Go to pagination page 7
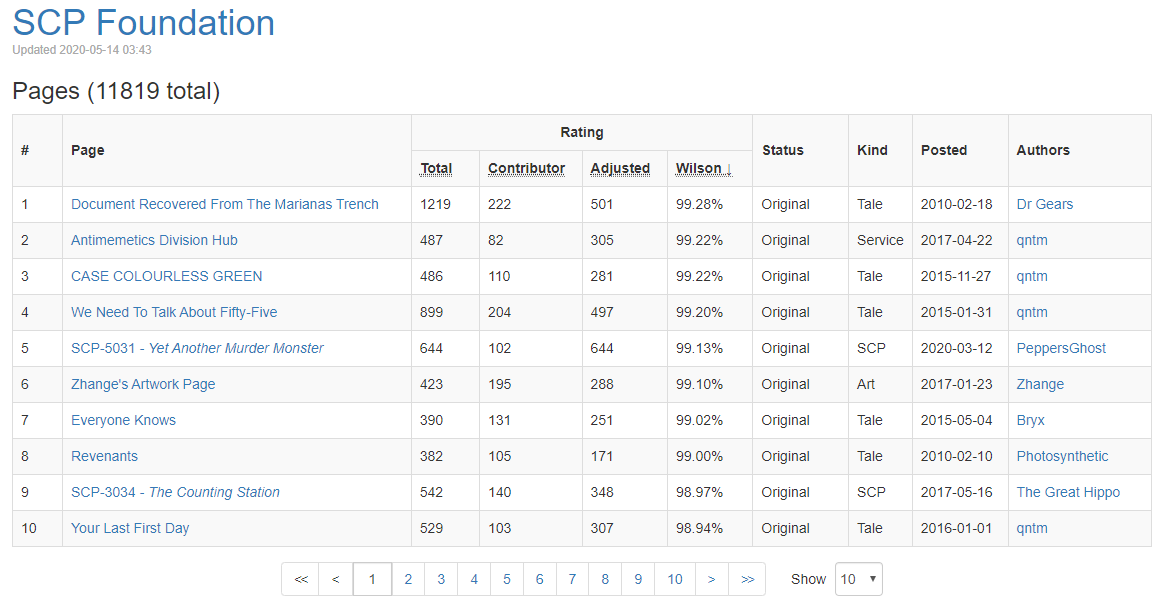Image resolution: width=1161 pixels, height=604 pixels. coord(572,579)
